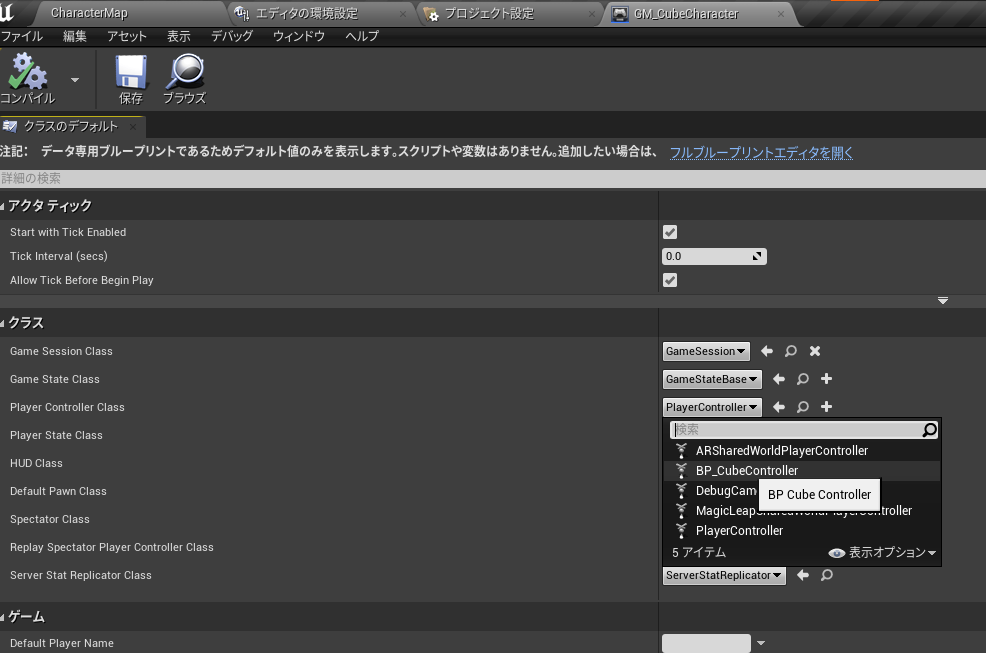Viewport: 986px width, 653px height.
Task: Open the GameStateBase class dropdown
Action: tap(712, 379)
